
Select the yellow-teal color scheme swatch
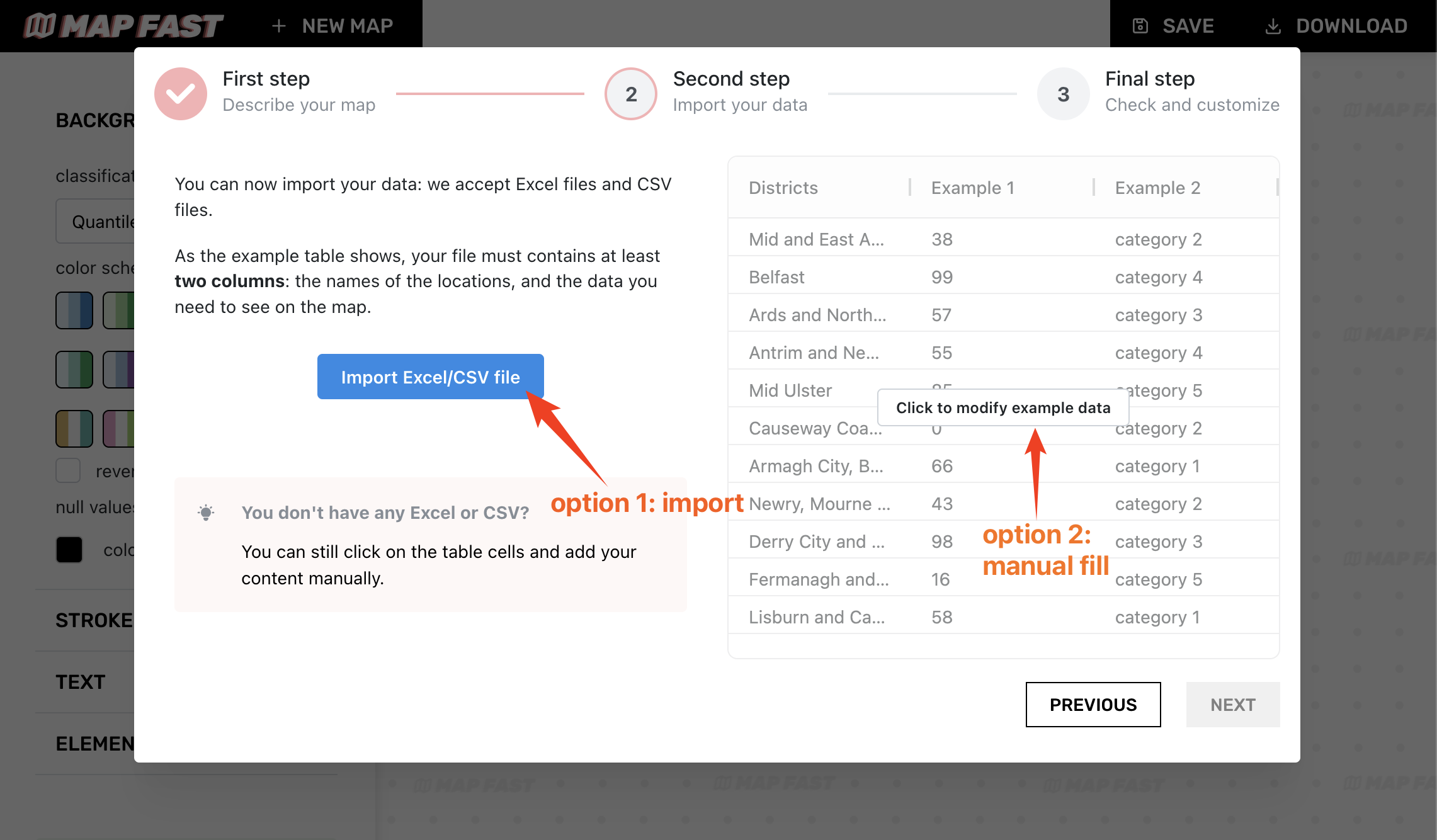[x=74, y=429]
